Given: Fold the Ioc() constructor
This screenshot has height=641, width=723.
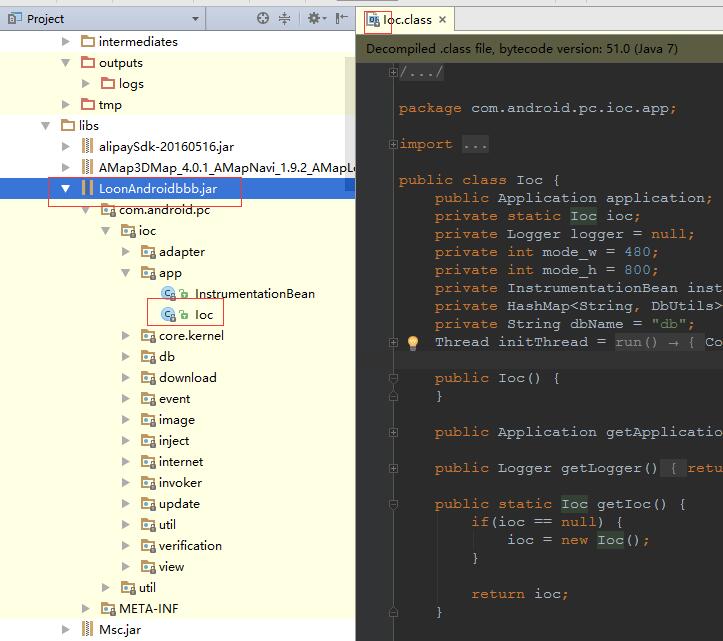Looking at the screenshot, I should point(393,379).
